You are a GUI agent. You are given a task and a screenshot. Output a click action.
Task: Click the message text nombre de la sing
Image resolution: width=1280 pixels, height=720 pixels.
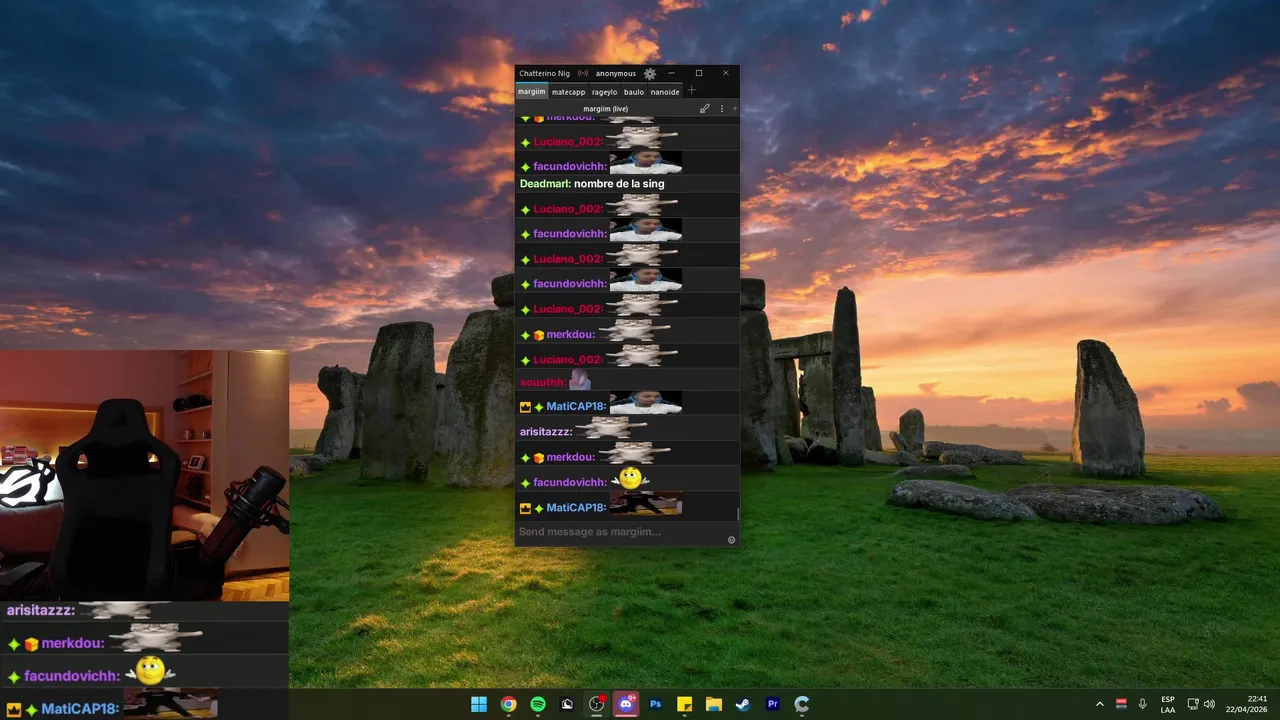click(x=619, y=184)
